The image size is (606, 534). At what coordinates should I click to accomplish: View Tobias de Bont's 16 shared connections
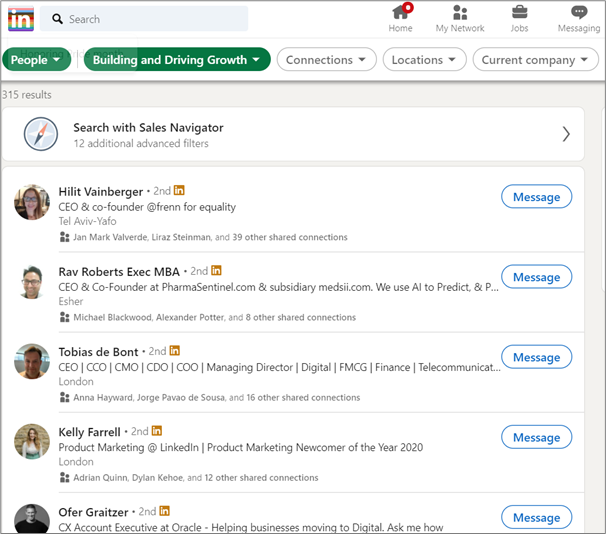tap(217, 397)
